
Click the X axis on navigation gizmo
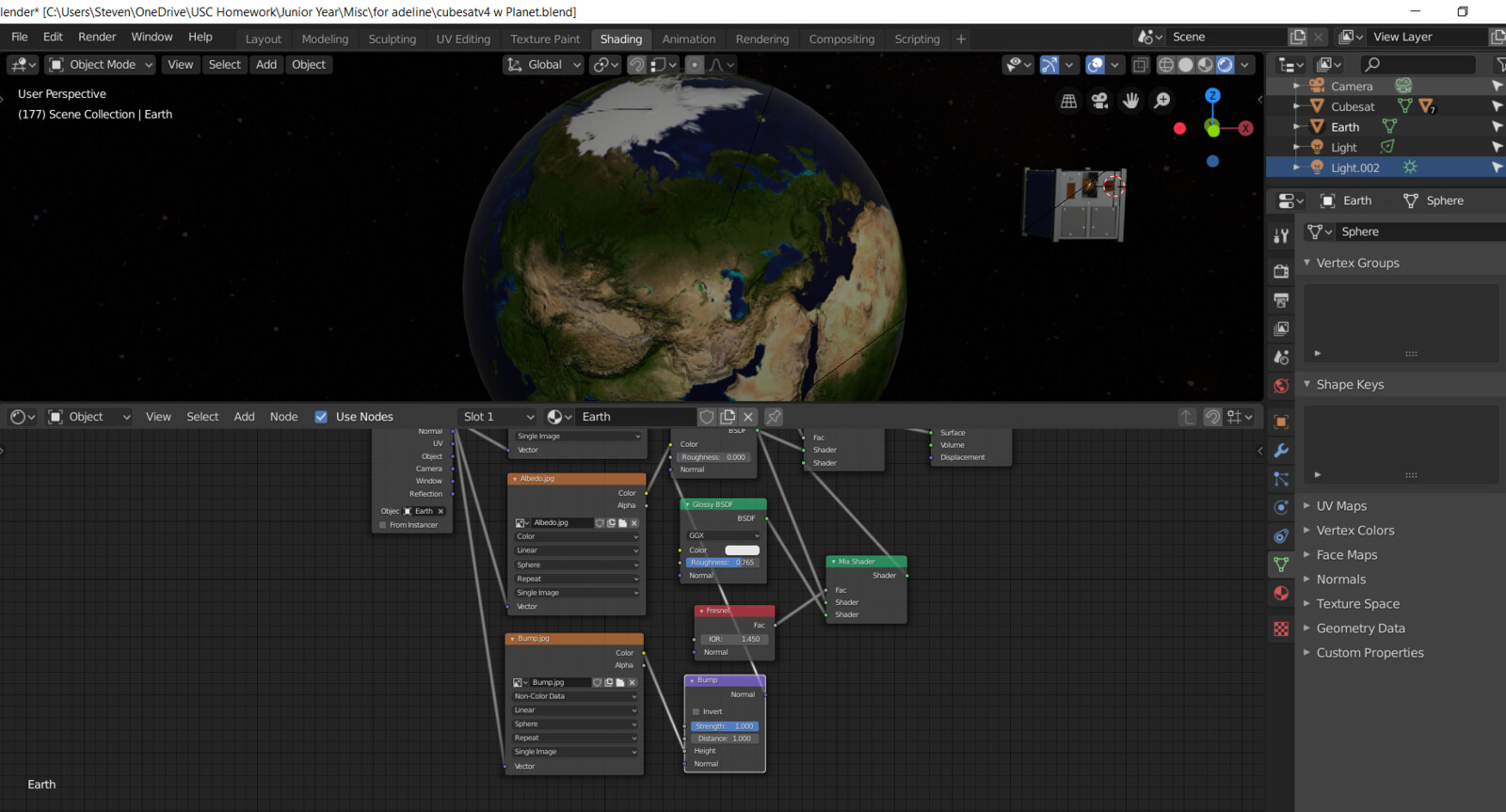pyautogui.click(x=1245, y=128)
